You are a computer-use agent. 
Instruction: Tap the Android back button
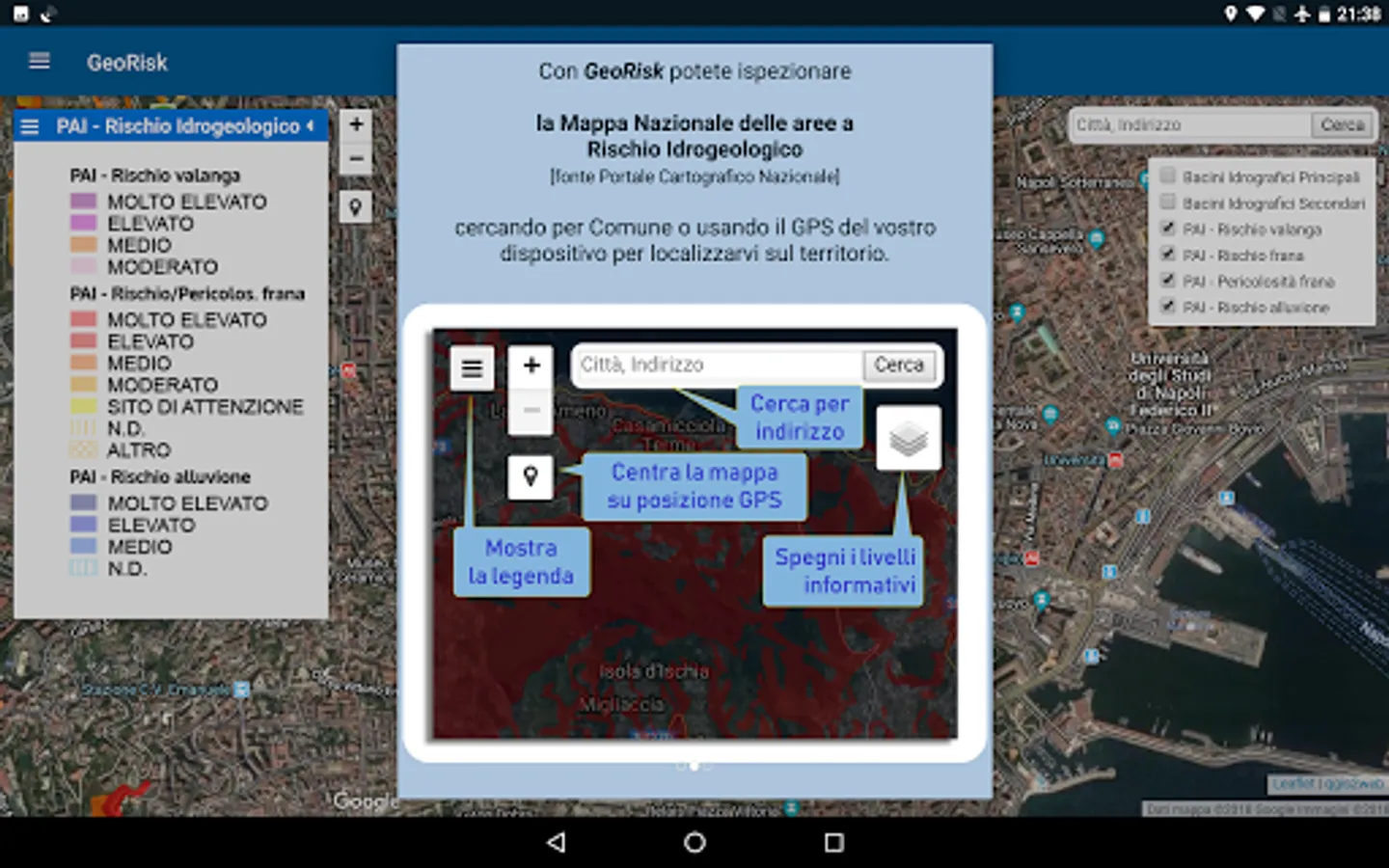click(556, 842)
